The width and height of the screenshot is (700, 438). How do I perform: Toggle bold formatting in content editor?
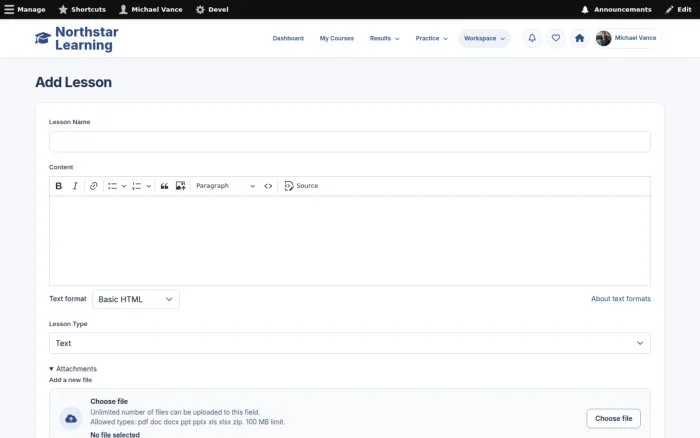pos(58,186)
